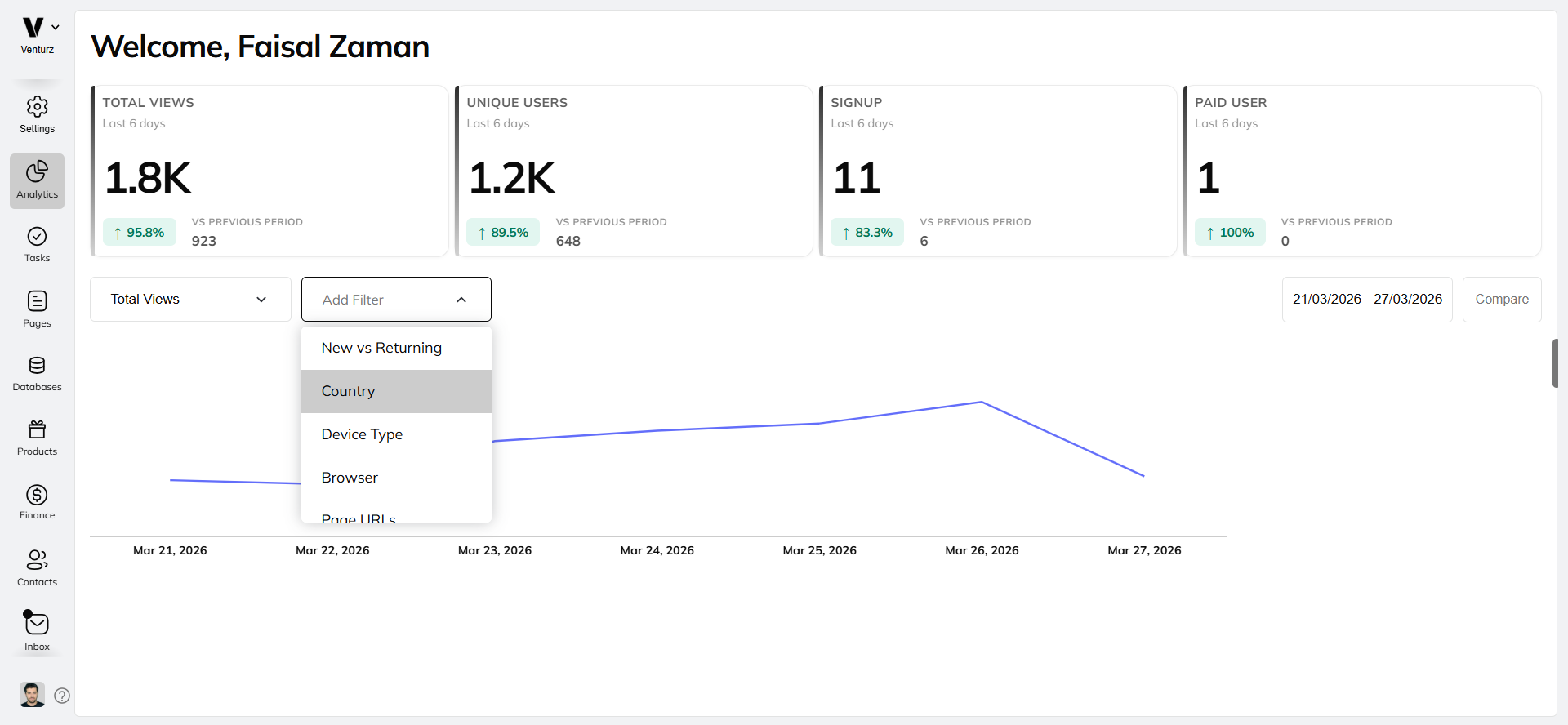Select the Analytics pie chart icon
This screenshot has height=725, width=1568.
pyautogui.click(x=37, y=172)
